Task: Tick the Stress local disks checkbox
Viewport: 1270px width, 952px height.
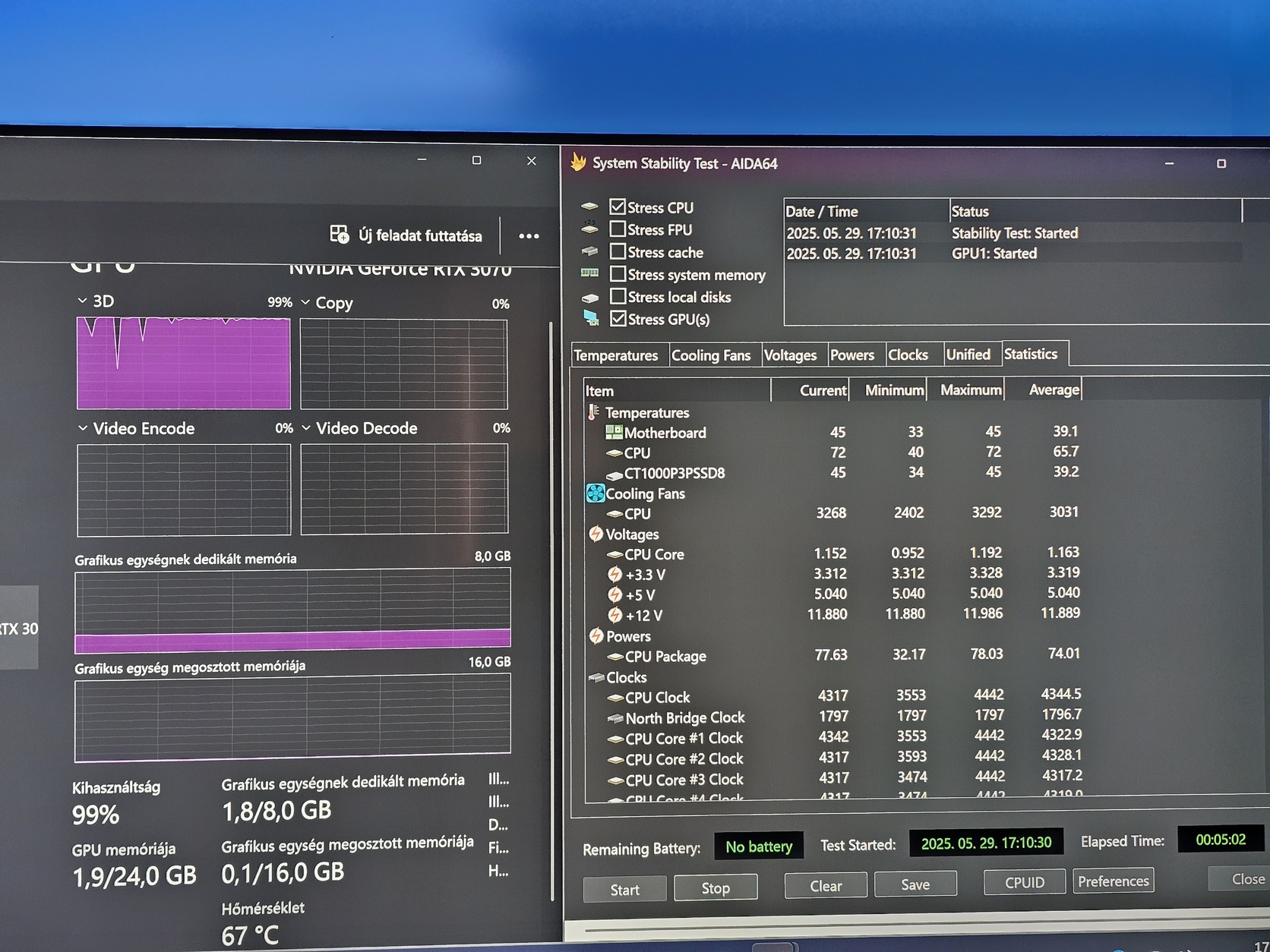Action: coord(618,296)
